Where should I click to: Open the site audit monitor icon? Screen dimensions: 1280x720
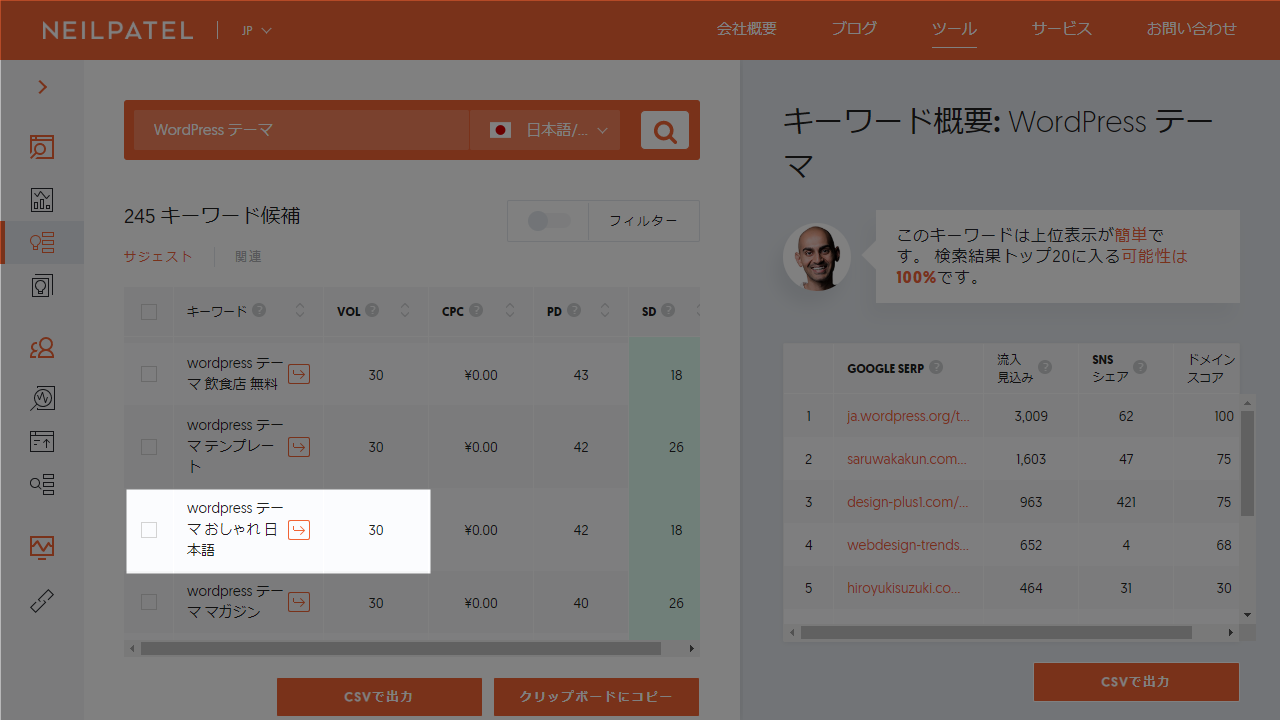(42, 547)
